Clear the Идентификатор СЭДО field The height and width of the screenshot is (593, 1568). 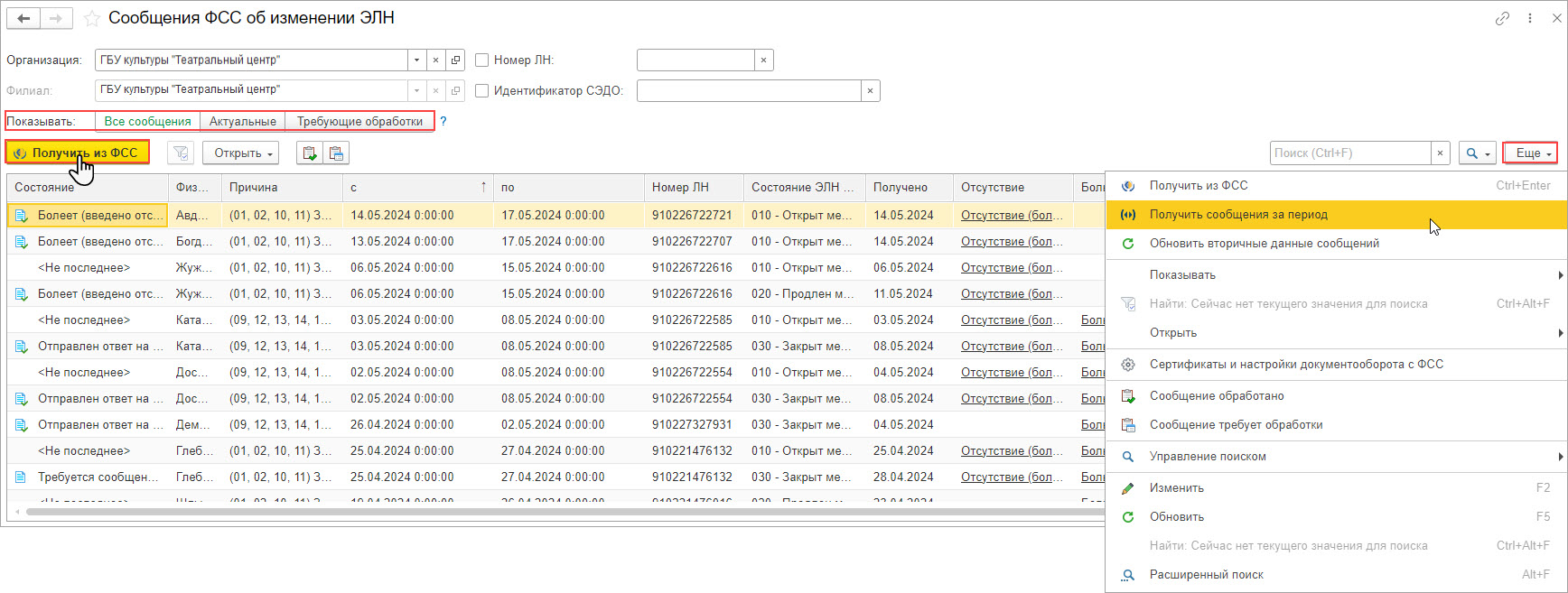click(x=870, y=91)
